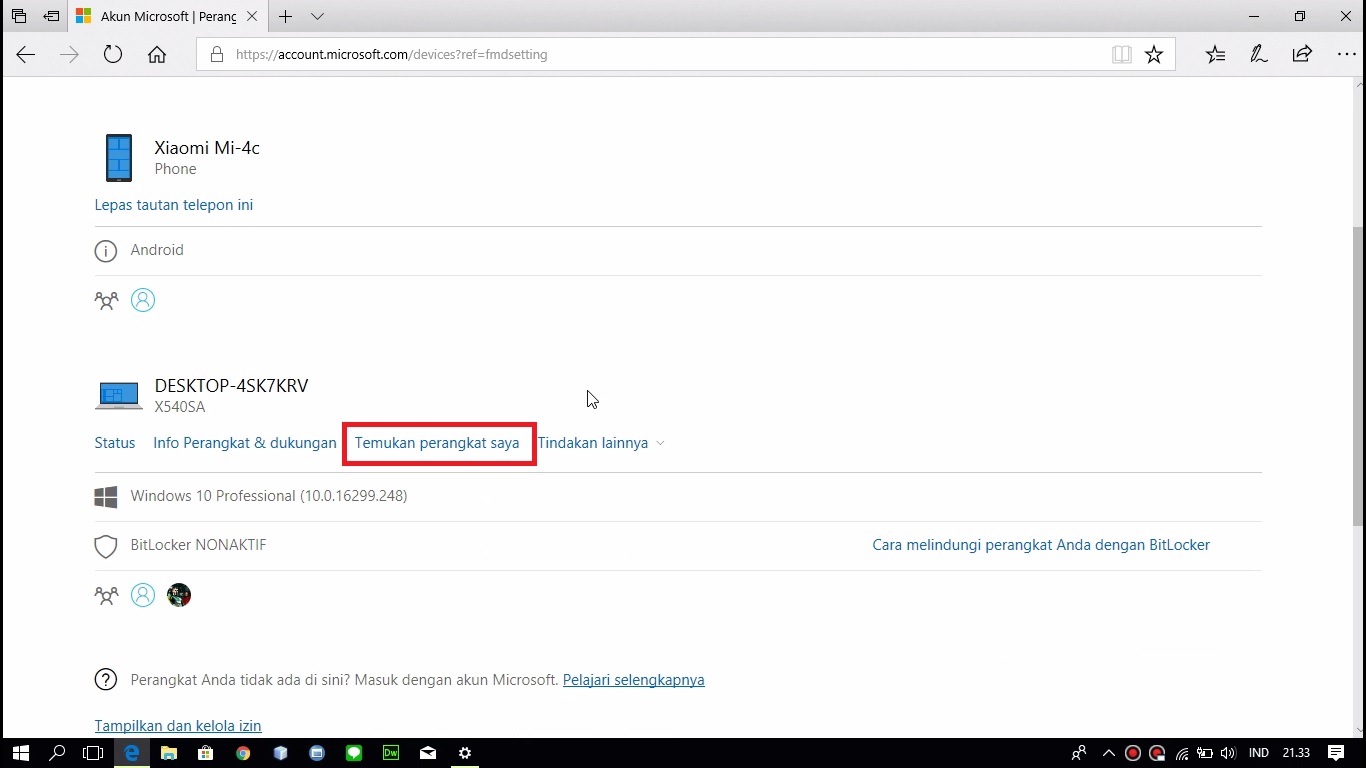Open a new browser tab
The height and width of the screenshot is (768, 1366).
tap(286, 17)
